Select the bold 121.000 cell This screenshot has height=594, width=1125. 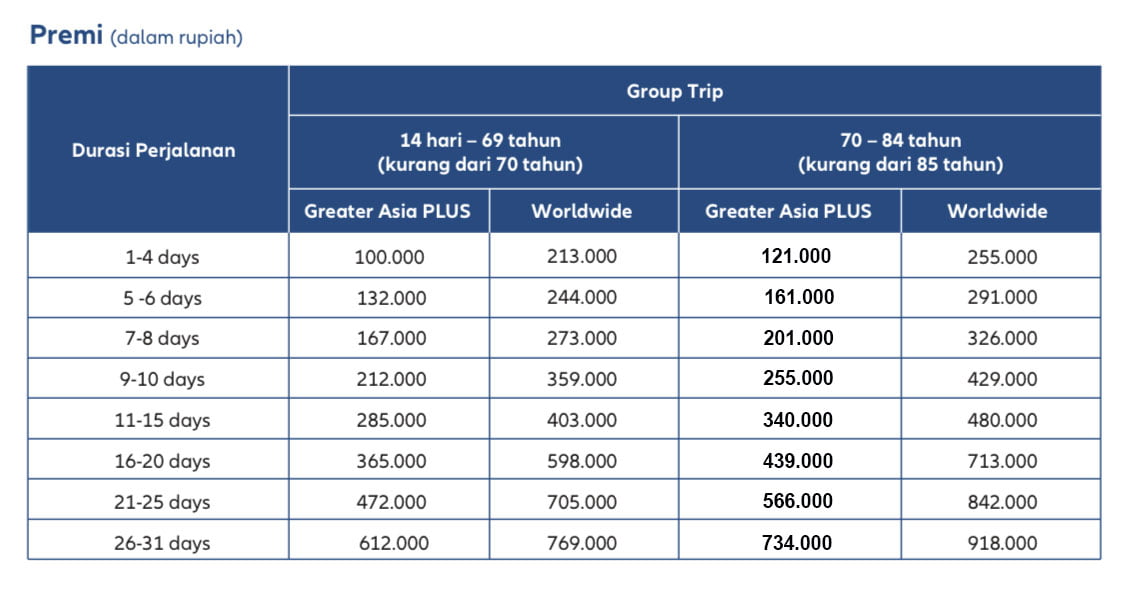tap(795, 256)
